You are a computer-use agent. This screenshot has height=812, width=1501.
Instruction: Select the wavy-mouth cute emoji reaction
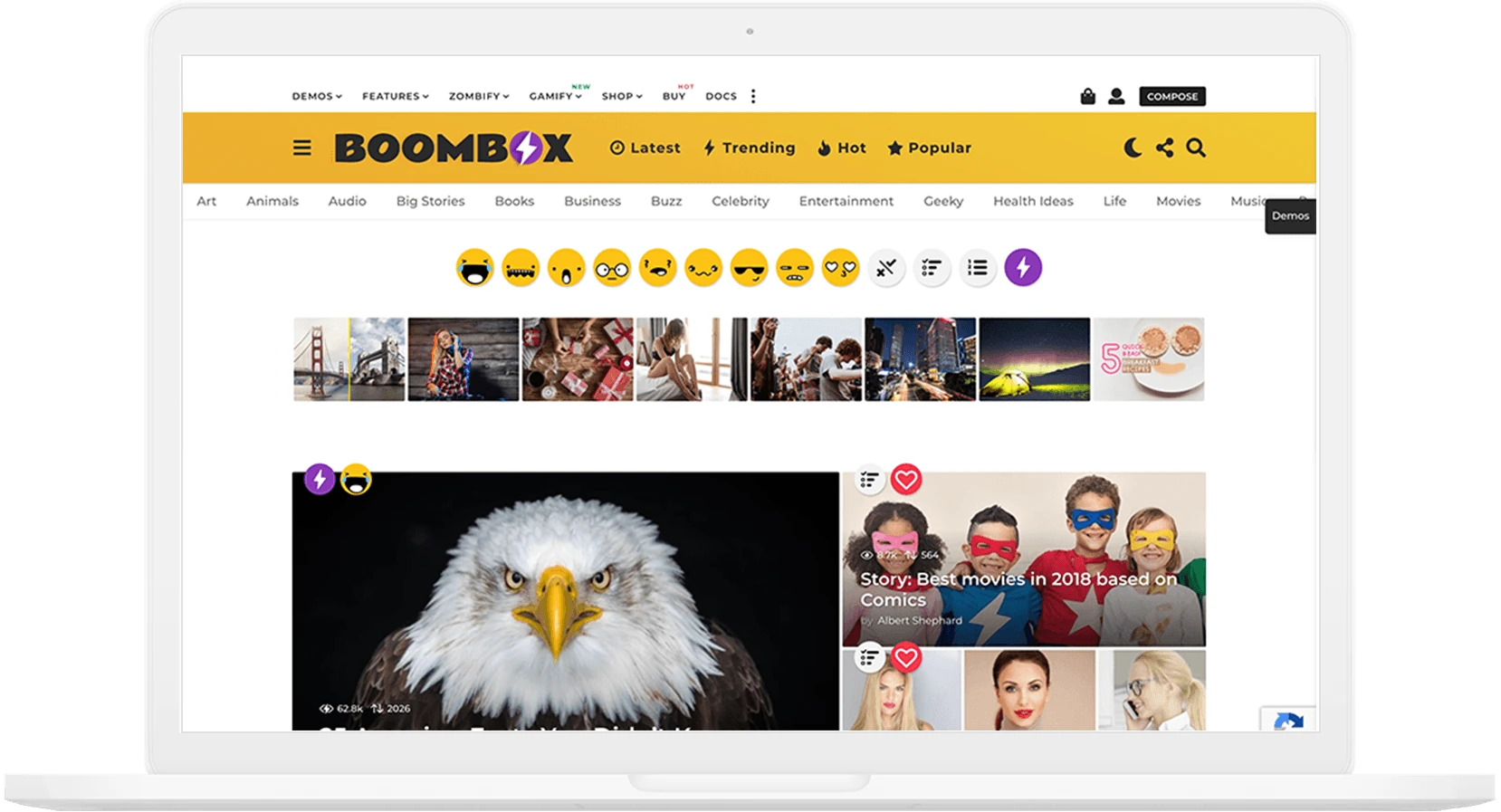pyautogui.click(x=703, y=268)
